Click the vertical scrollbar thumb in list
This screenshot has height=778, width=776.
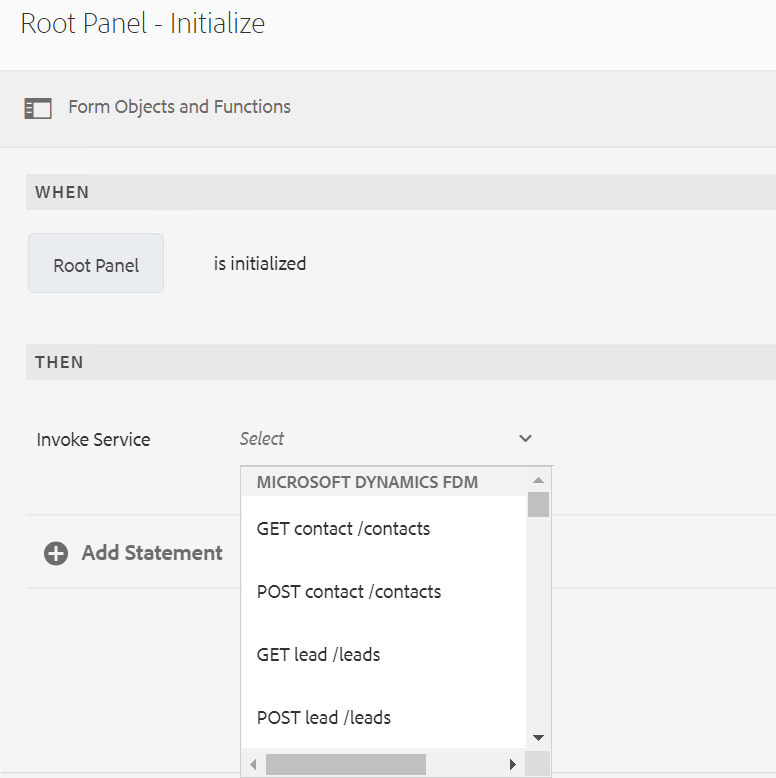pyautogui.click(x=538, y=504)
